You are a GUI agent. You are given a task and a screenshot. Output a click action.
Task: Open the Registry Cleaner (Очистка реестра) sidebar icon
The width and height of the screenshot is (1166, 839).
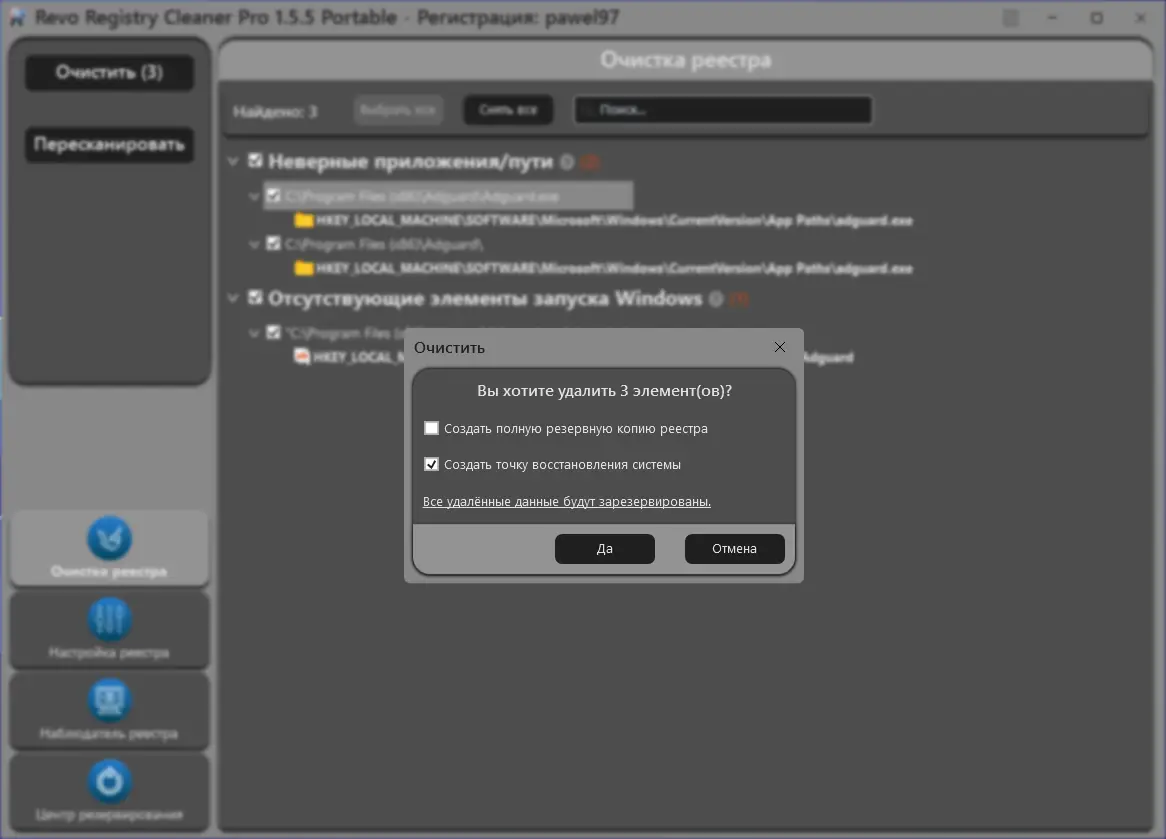pos(109,538)
